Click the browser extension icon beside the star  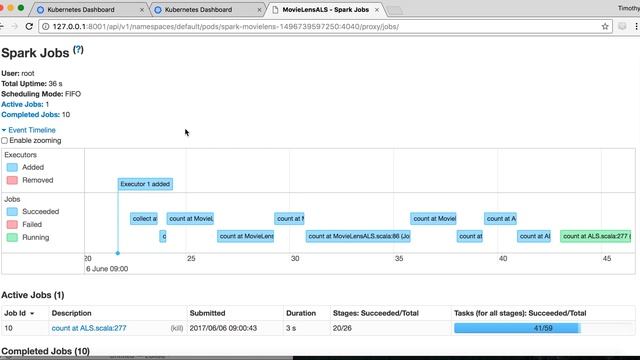click(x=622, y=27)
